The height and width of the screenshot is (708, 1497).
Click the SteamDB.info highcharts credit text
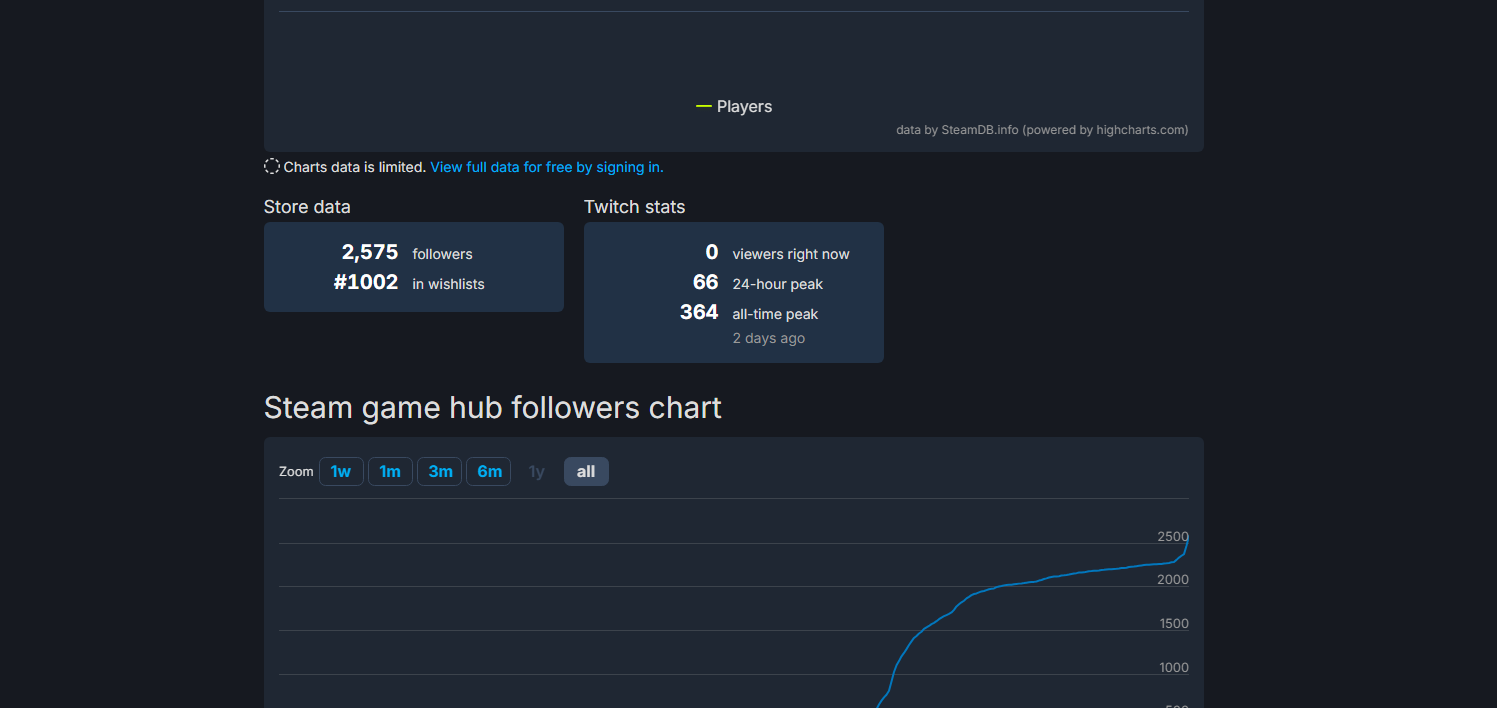1041,130
